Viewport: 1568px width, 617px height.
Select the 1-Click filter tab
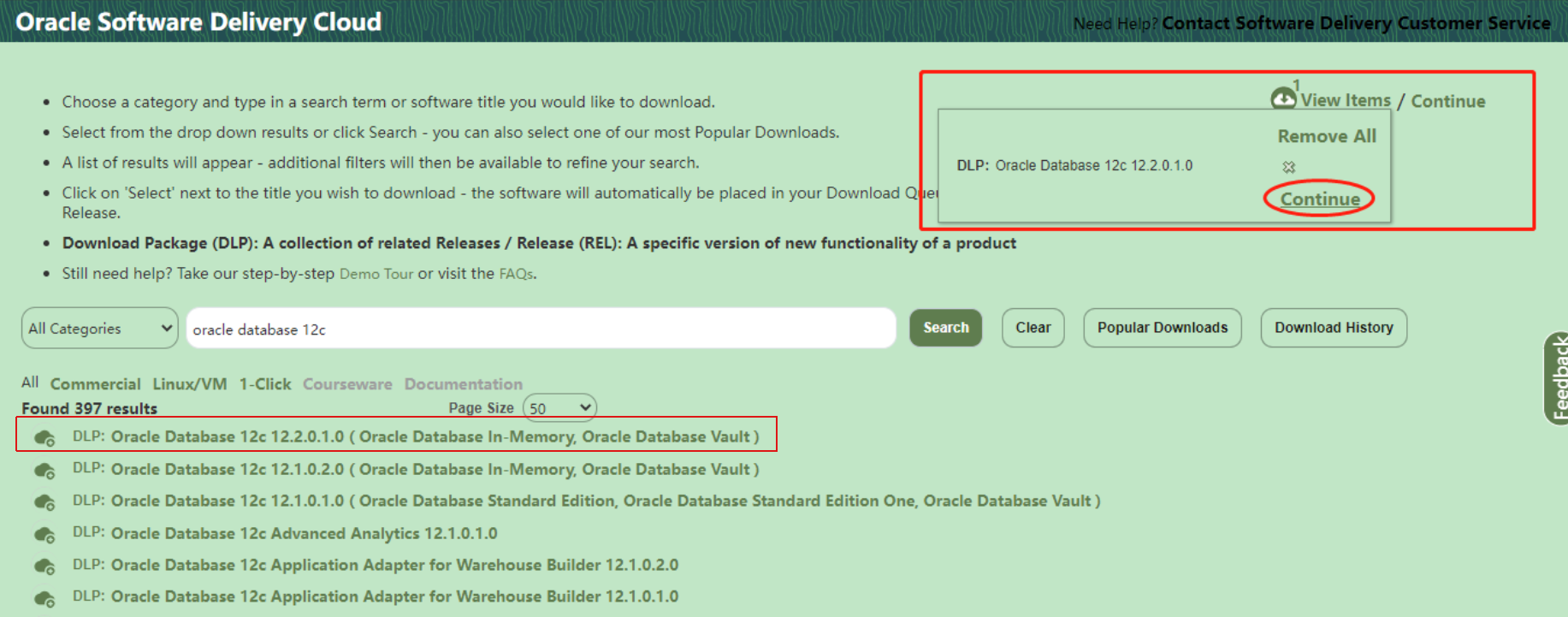[x=265, y=384]
